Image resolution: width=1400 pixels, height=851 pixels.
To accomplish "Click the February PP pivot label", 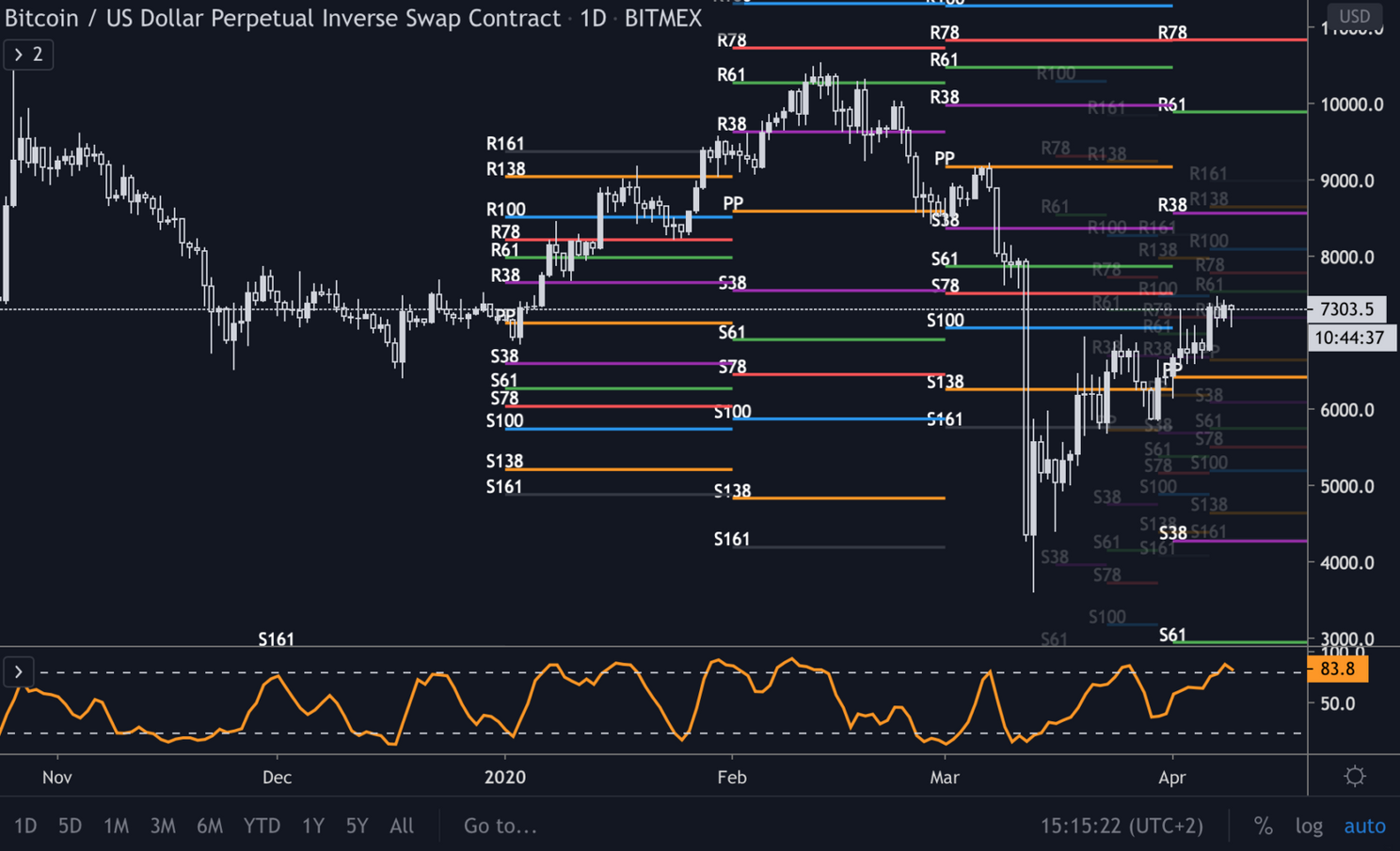I will (x=733, y=203).
